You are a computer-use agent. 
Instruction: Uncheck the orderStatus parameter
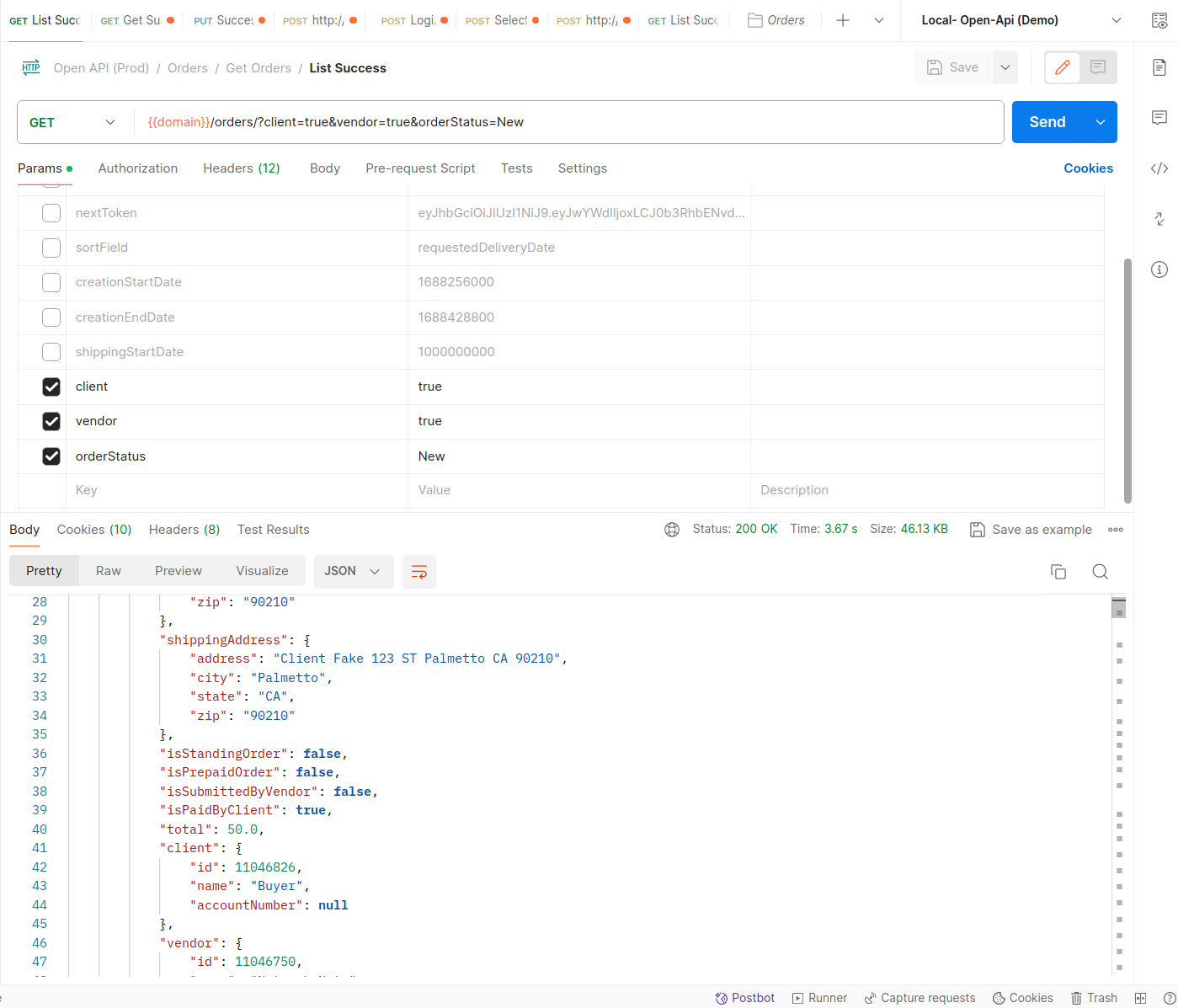[x=51, y=456]
